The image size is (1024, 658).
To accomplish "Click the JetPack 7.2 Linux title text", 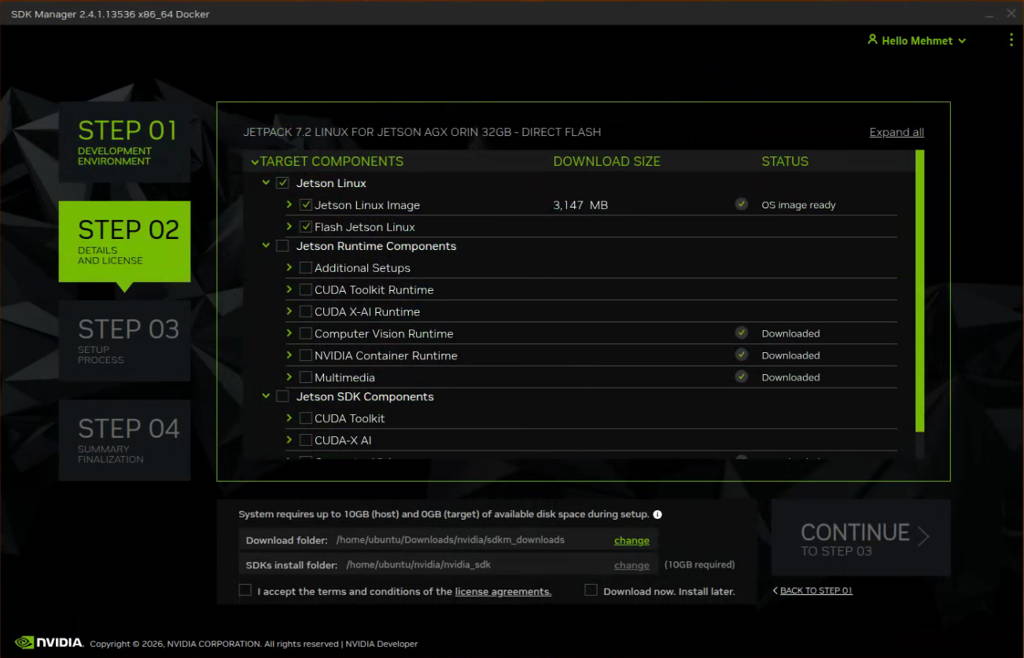I will [422, 132].
